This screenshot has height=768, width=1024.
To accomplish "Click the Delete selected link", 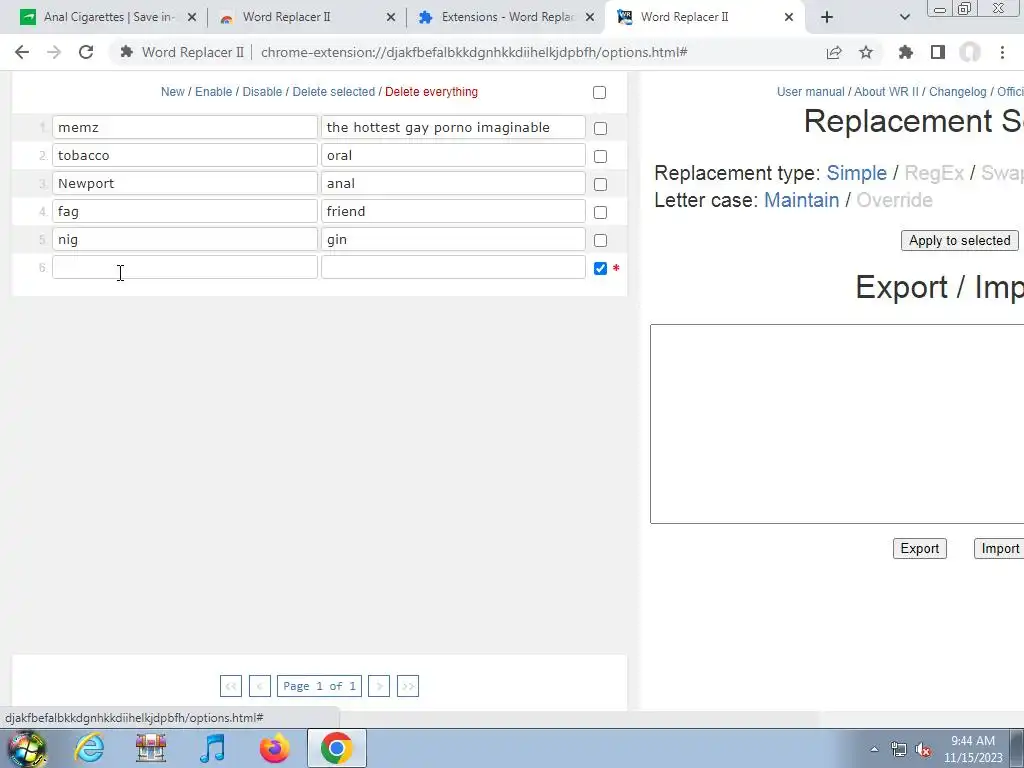I will (x=334, y=92).
